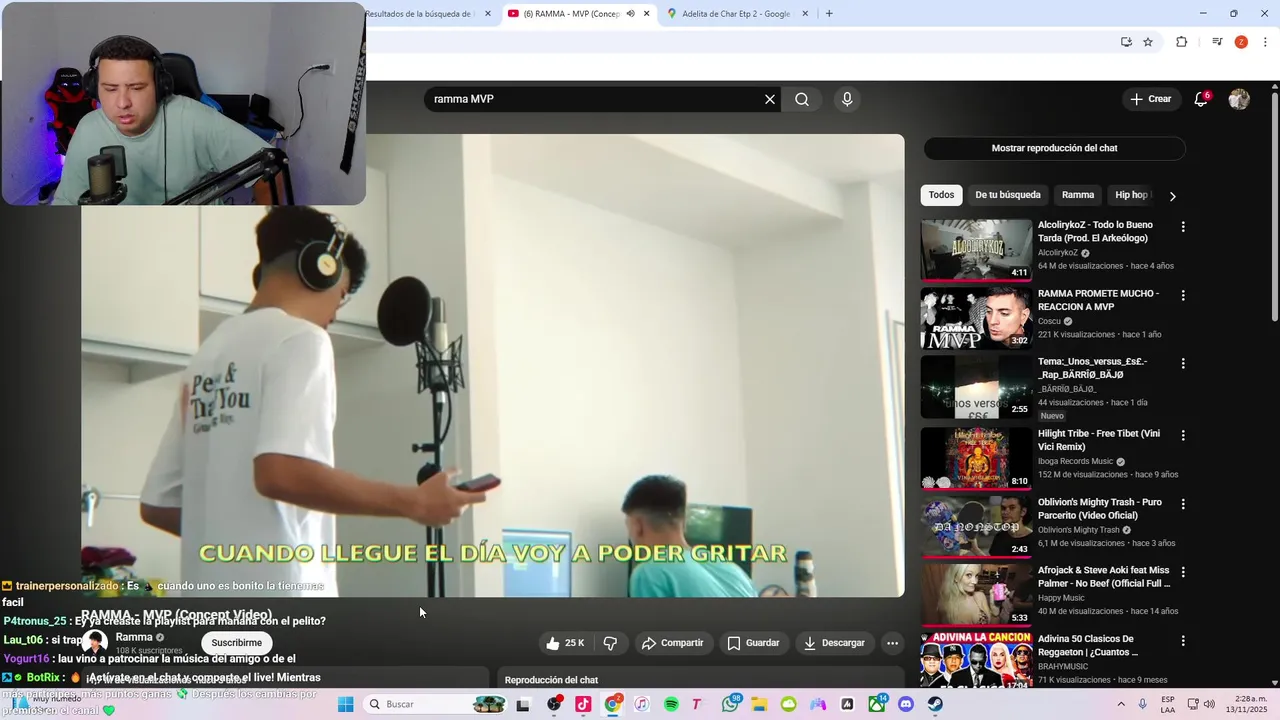The image size is (1280, 720).
Task: Start voice search with microphone icon
Action: pos(847,99)
